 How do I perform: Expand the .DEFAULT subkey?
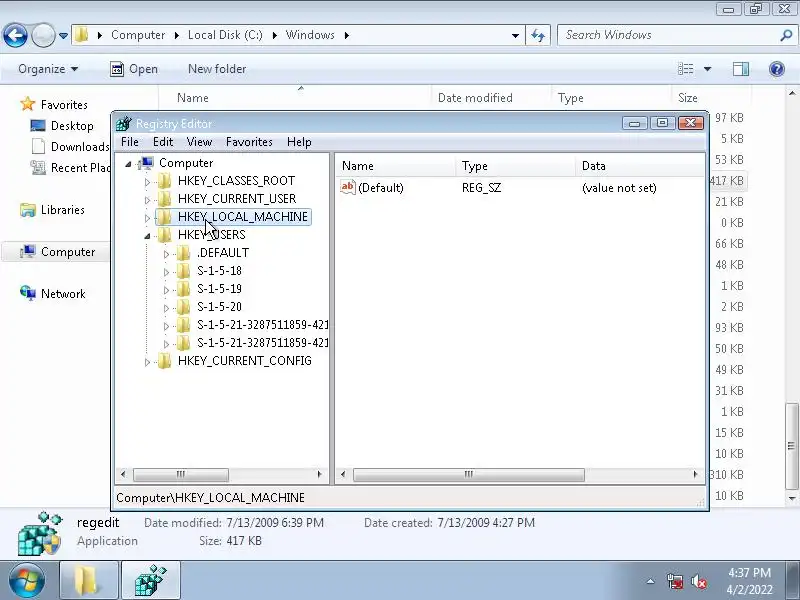coord(166,254)
